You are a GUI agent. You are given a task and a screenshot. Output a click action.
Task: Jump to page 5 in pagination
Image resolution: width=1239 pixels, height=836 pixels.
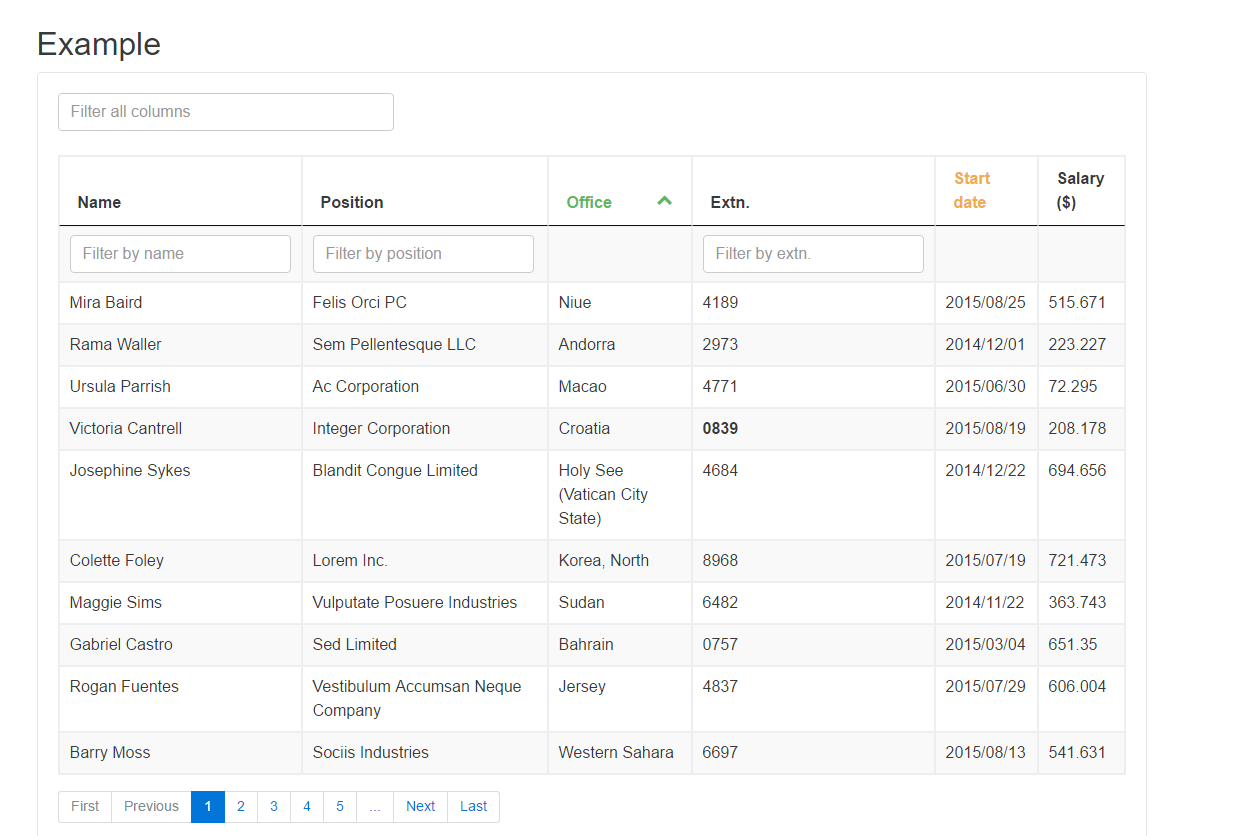[x=340, y=807]
